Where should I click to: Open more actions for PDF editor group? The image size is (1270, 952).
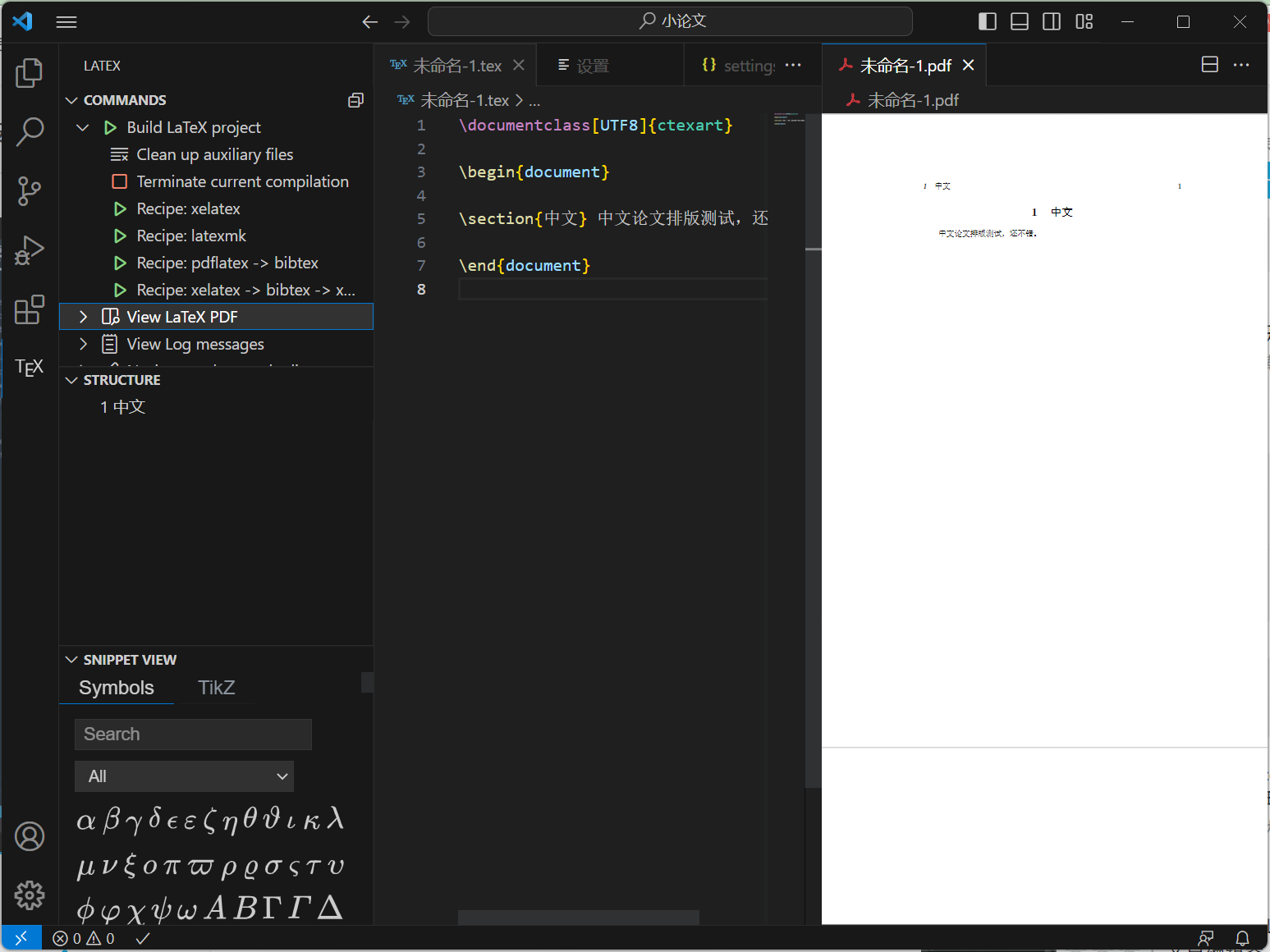coord(1241,65)
